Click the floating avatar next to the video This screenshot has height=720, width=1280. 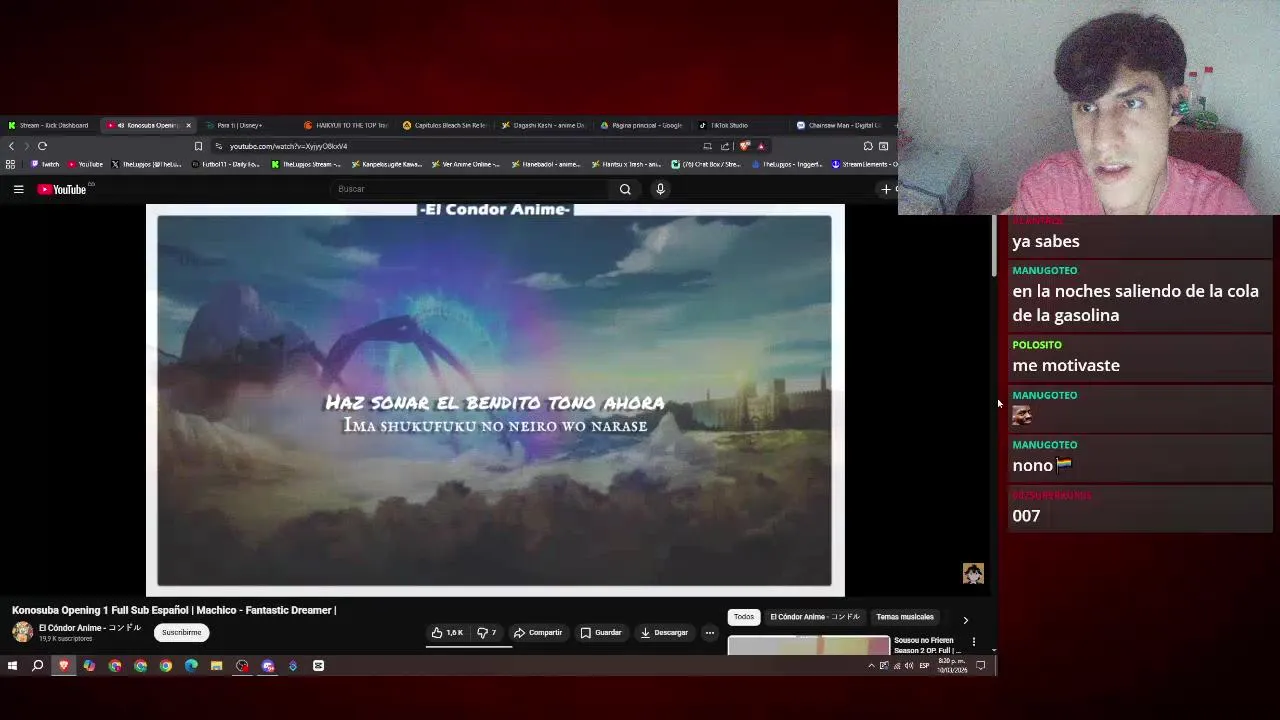973,573
